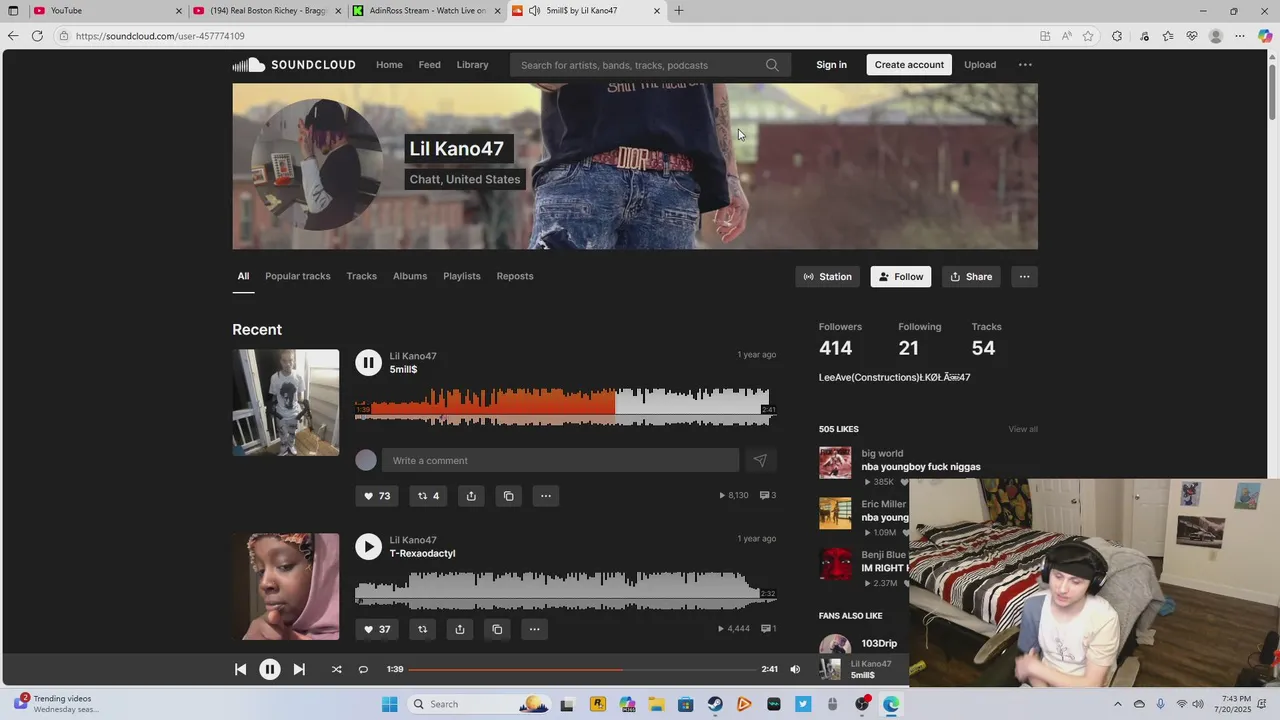Like the T-Rexaodactyl track with 37 likes
Screen dimensions: 1280x720
(x=377, y=629)
